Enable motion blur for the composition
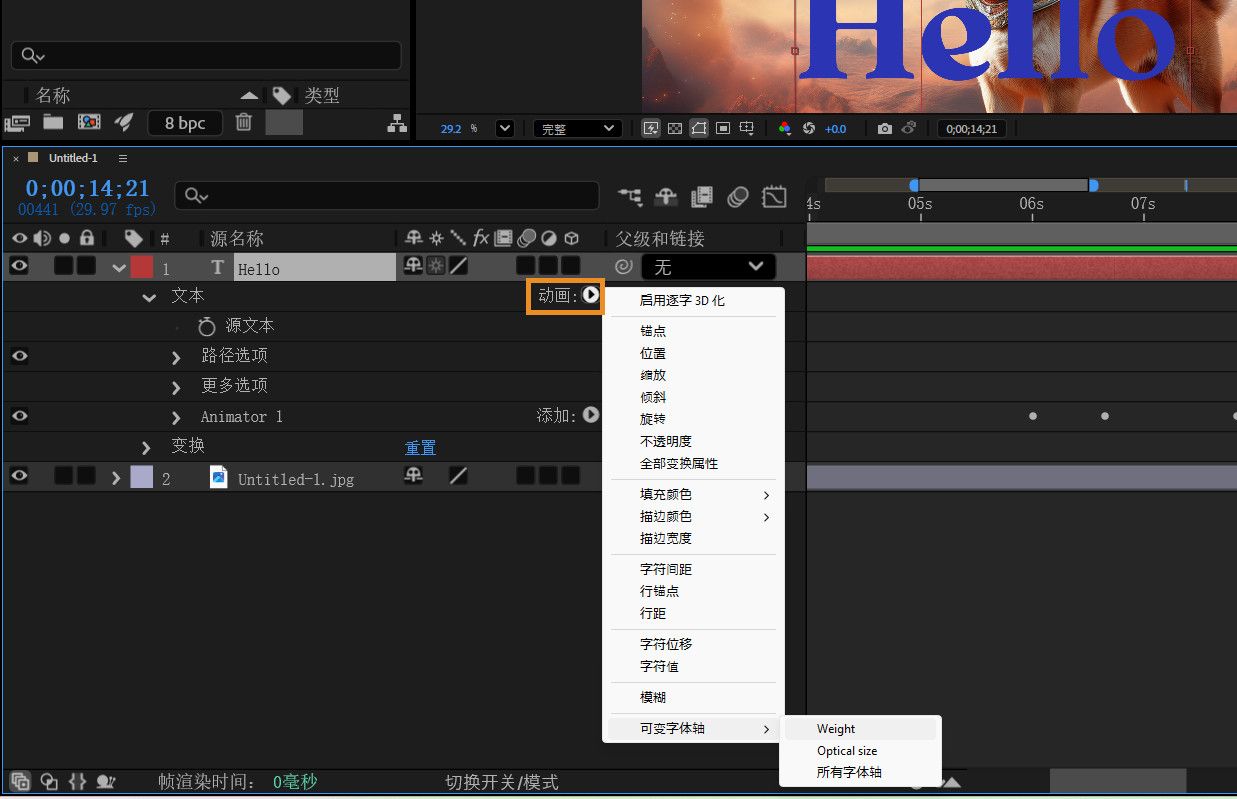 737,197
